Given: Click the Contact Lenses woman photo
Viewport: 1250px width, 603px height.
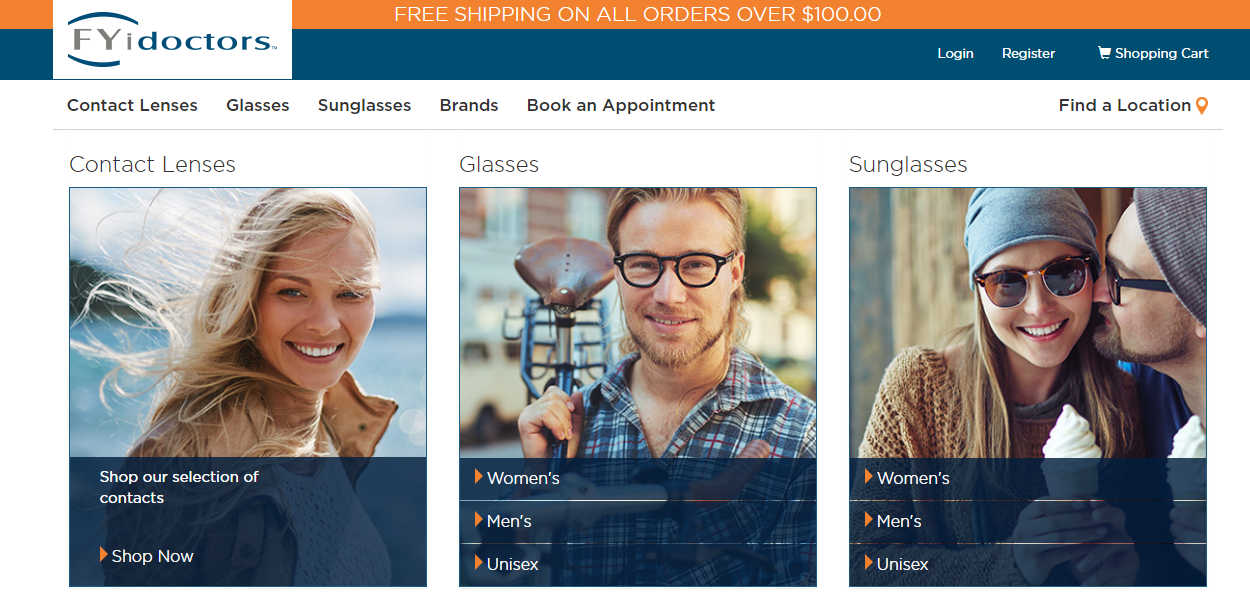Looking at the screenshot, I should tap(248, 323).
